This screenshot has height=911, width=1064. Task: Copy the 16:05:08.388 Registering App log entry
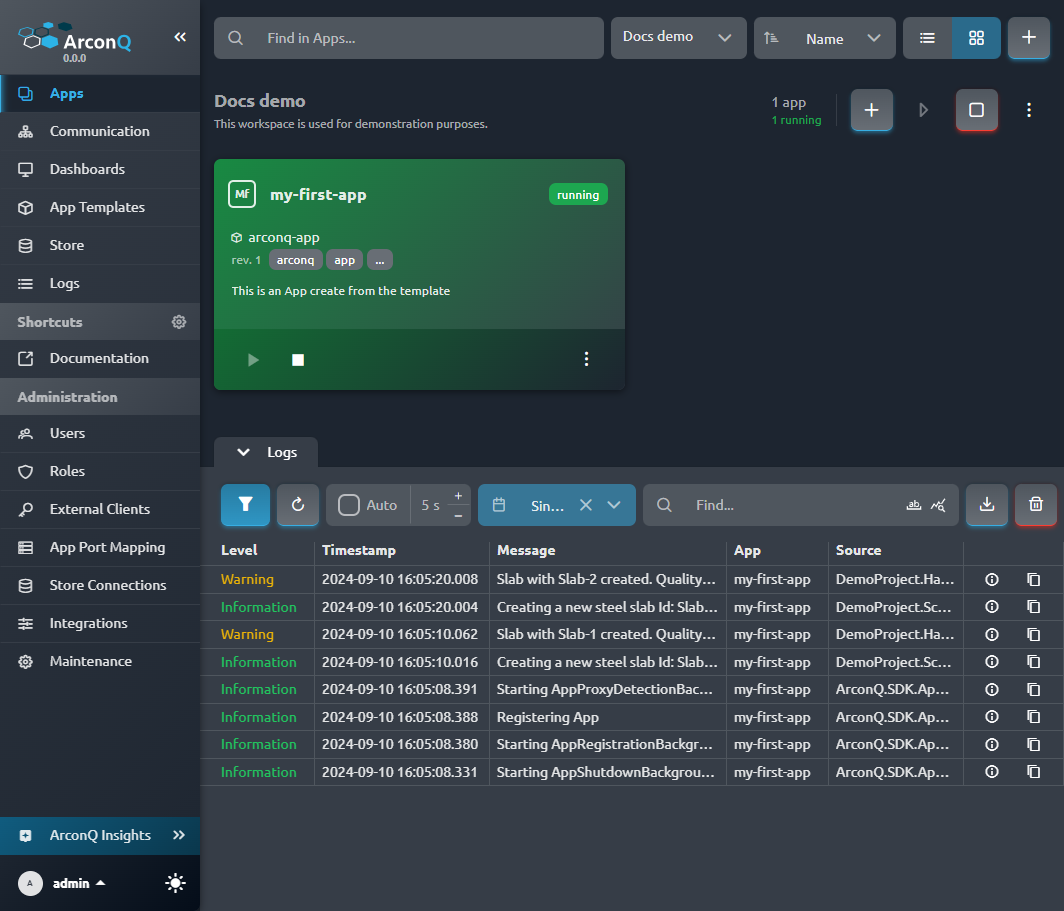(1033, 717)
